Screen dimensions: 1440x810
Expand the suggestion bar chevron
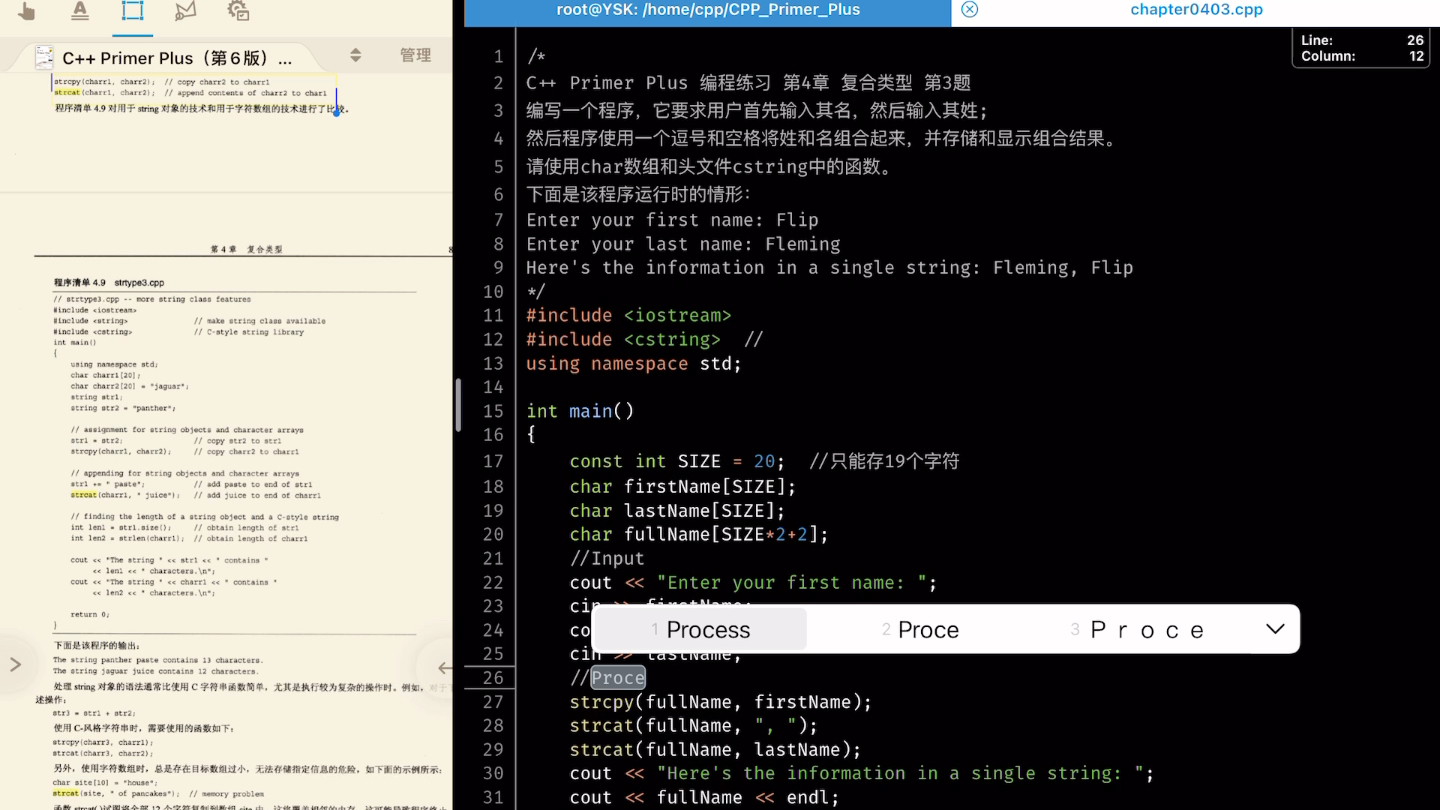point(1275,629)
